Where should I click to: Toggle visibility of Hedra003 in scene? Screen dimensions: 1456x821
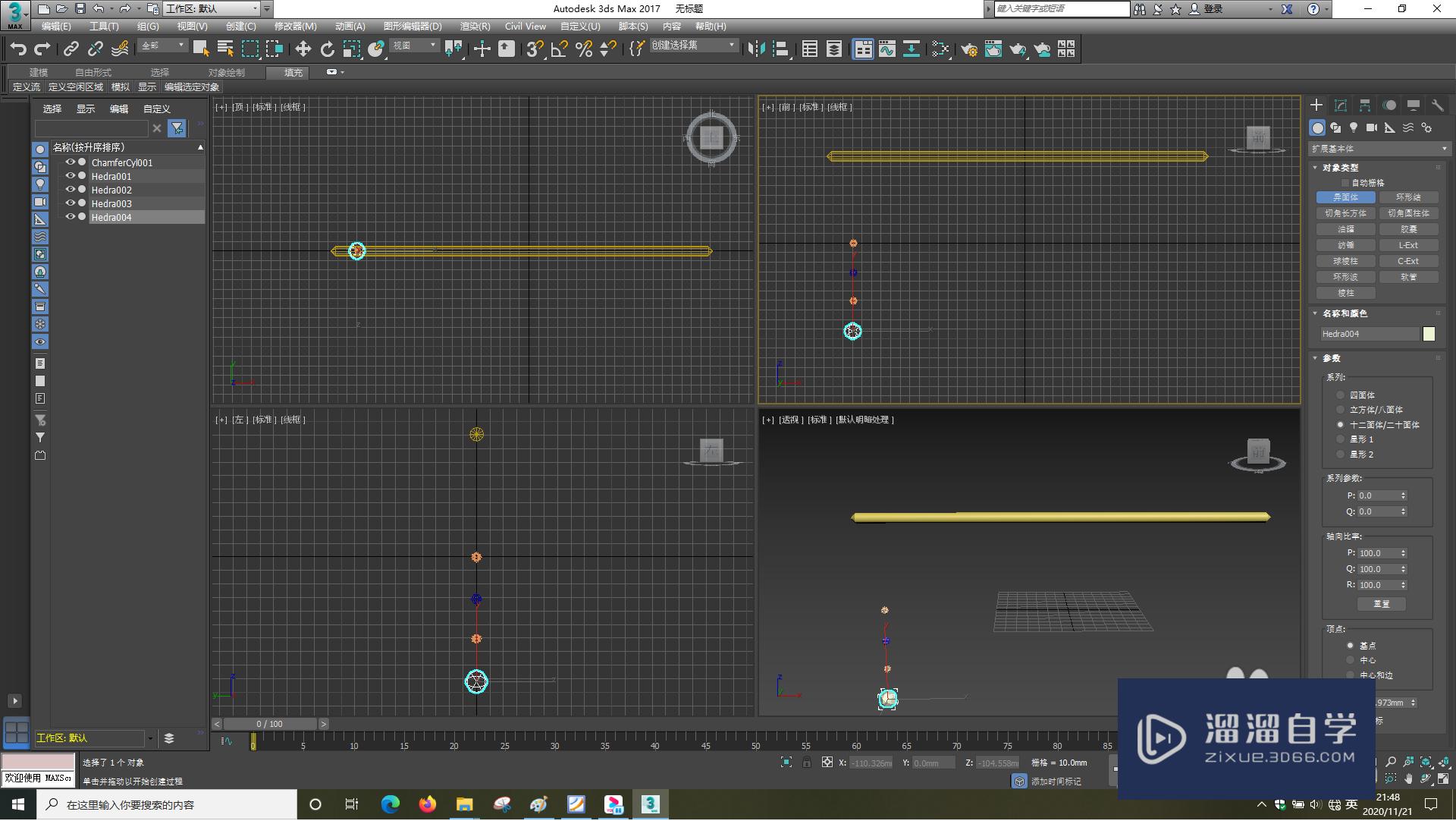pyautogui.click(x=68, y=203)
